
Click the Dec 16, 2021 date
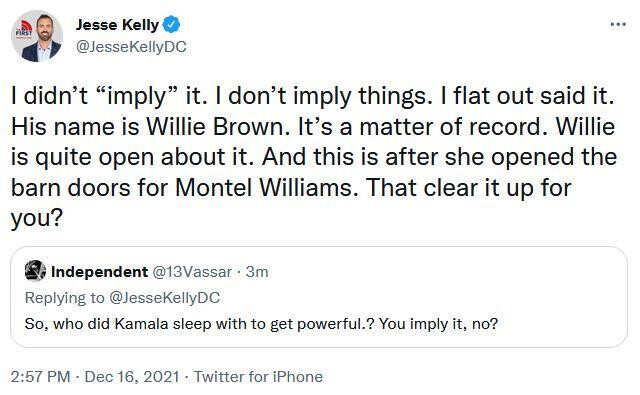click(x=132, y=377)
